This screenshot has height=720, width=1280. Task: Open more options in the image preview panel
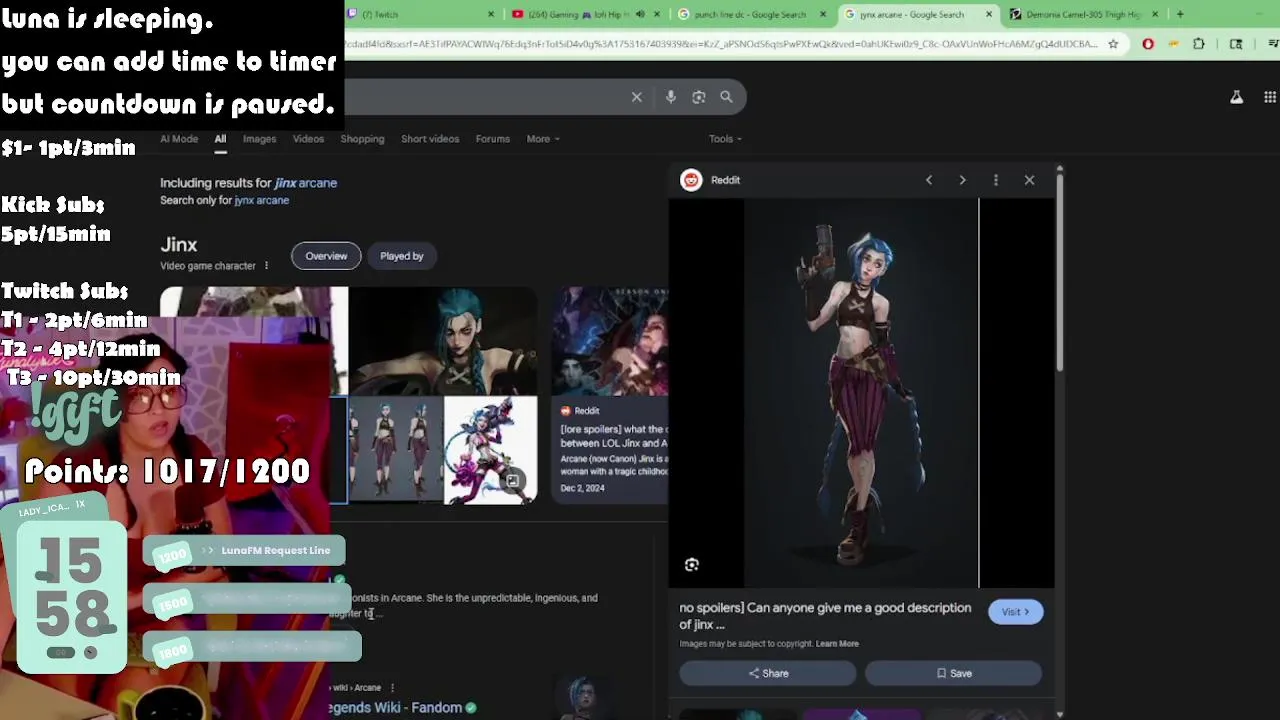[x=995, y=180]
